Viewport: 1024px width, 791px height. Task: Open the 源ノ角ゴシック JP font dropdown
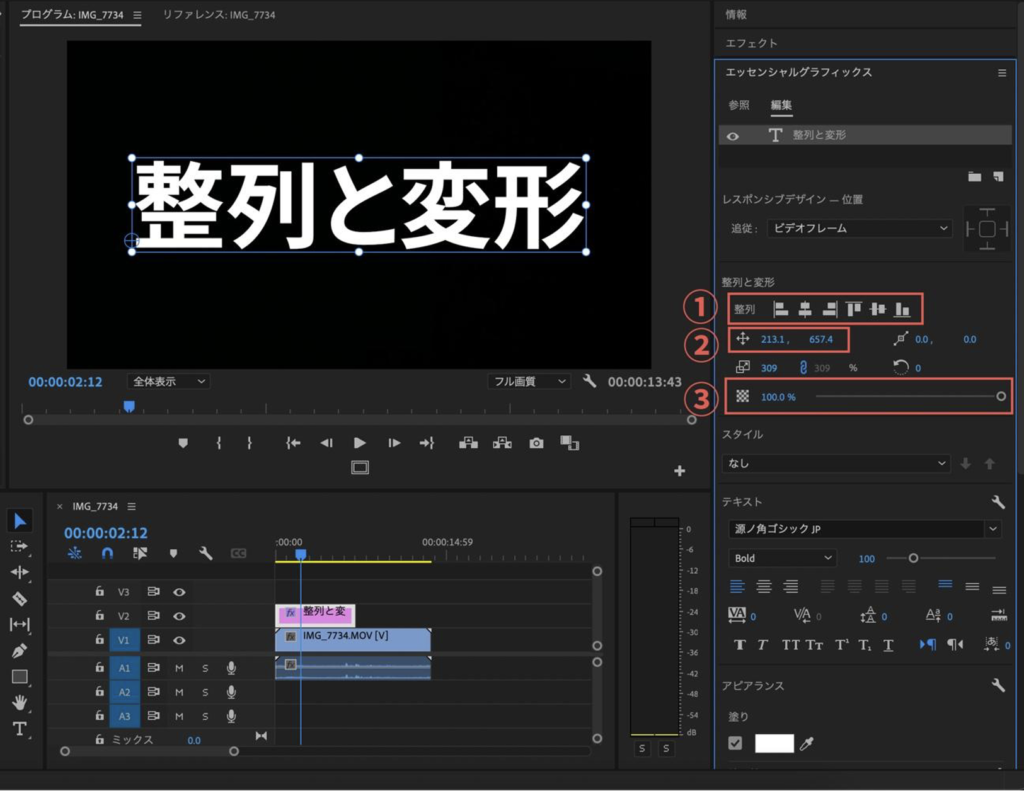(864, 528)
